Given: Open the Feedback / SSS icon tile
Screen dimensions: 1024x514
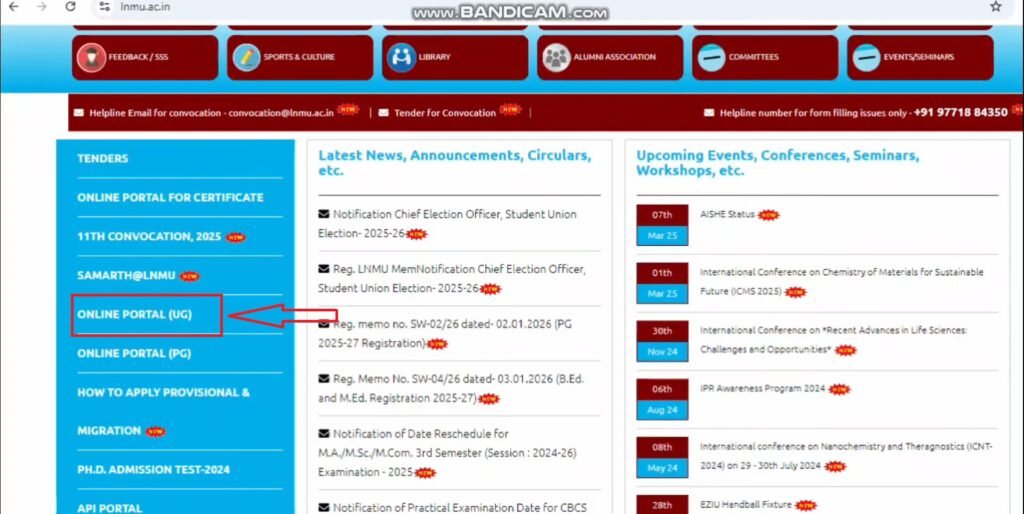Looking at the screenshot, I should point(91,57).
